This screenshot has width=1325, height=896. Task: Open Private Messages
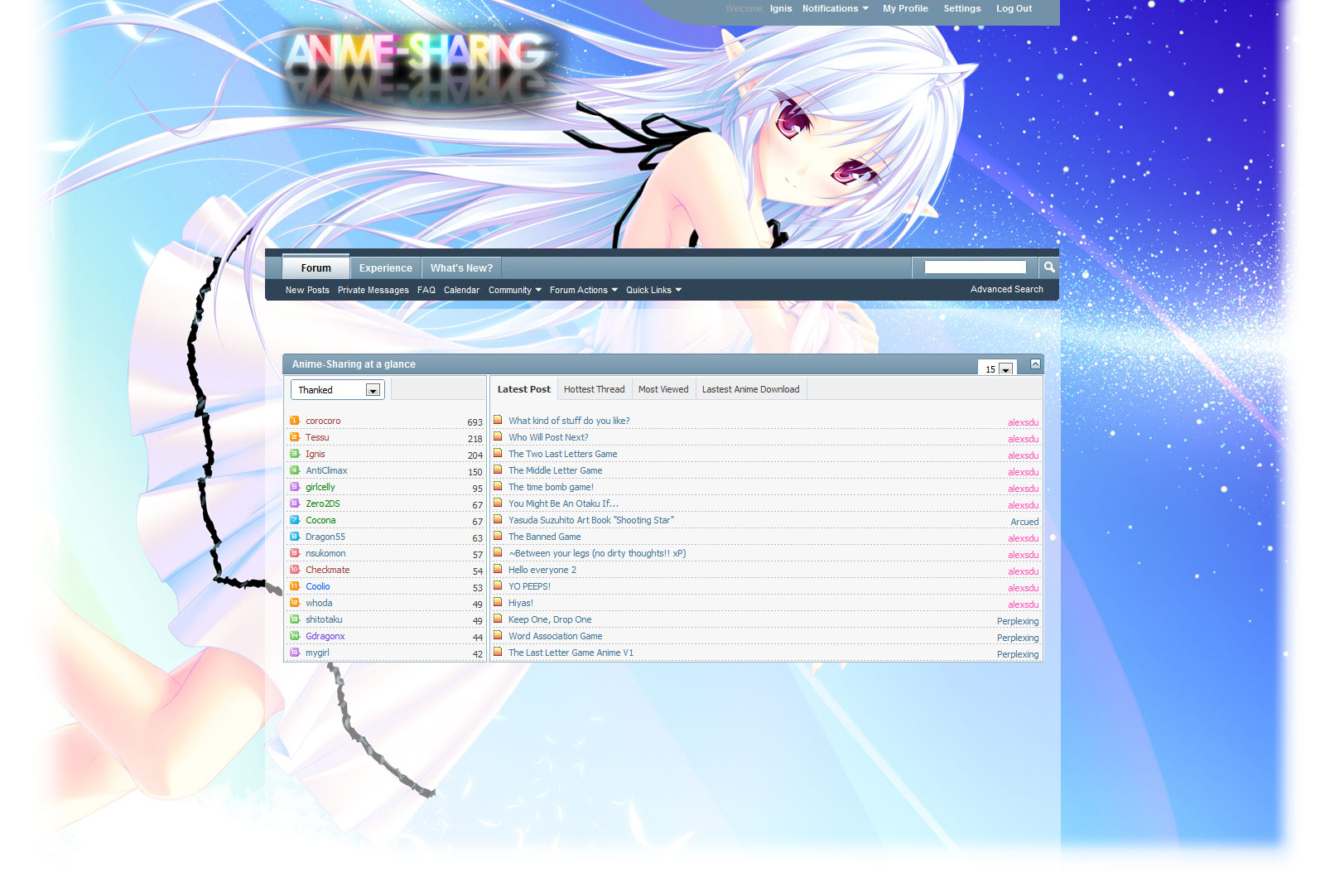click(x=373, y=290)
